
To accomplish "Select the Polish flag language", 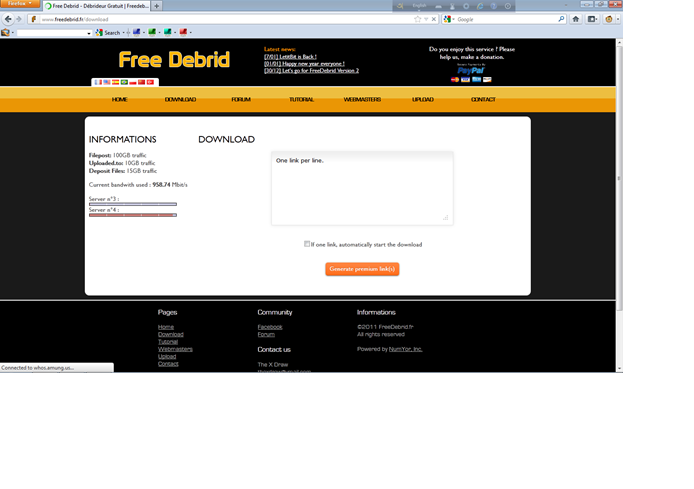I will point(133,82).
